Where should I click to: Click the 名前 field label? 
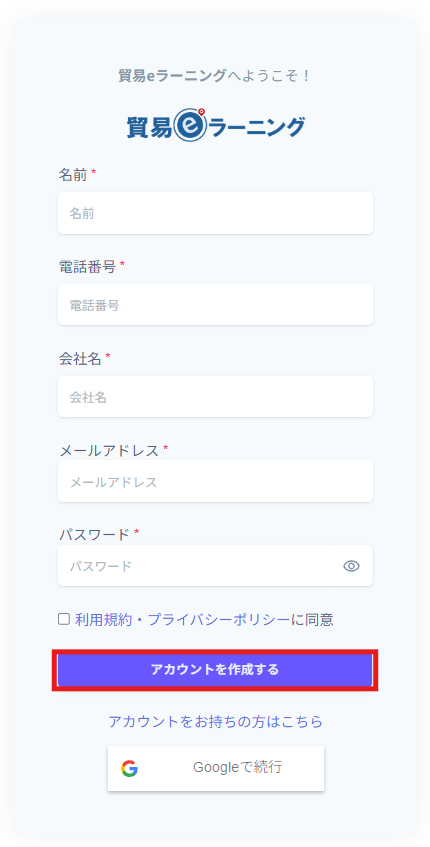[72, 174]
